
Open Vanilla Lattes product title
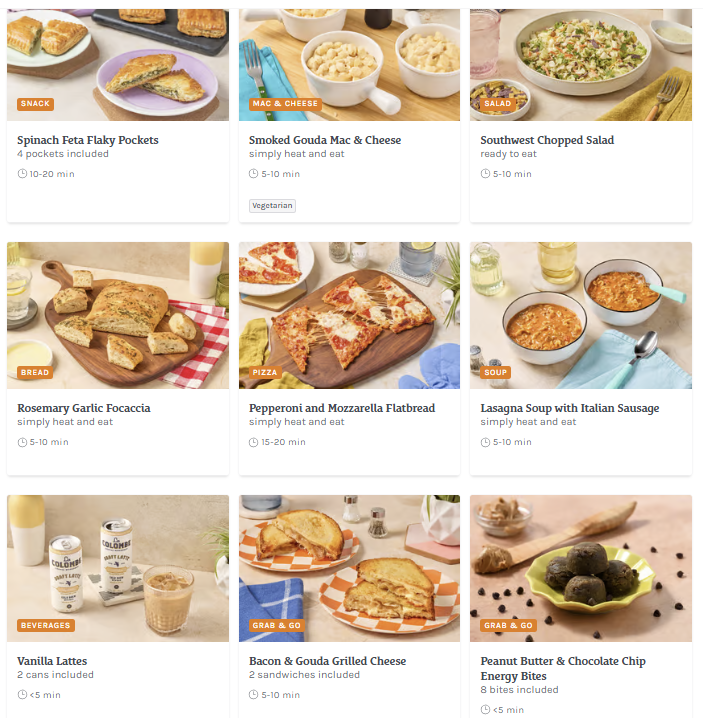click(x=52, y=661)
